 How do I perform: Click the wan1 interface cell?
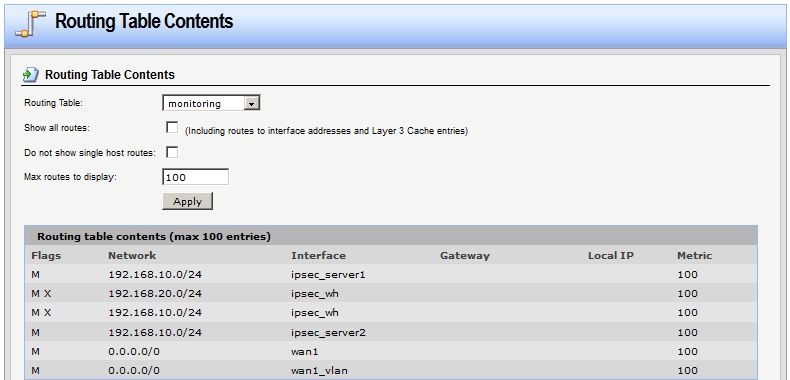coord(305,352)
